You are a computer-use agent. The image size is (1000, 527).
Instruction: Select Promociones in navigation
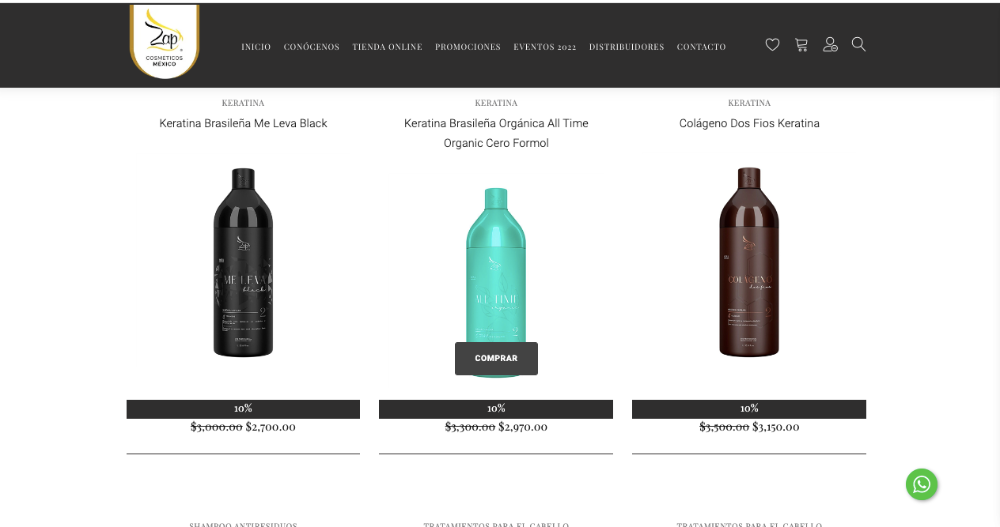pyautogui.click(x=467, y=47)
